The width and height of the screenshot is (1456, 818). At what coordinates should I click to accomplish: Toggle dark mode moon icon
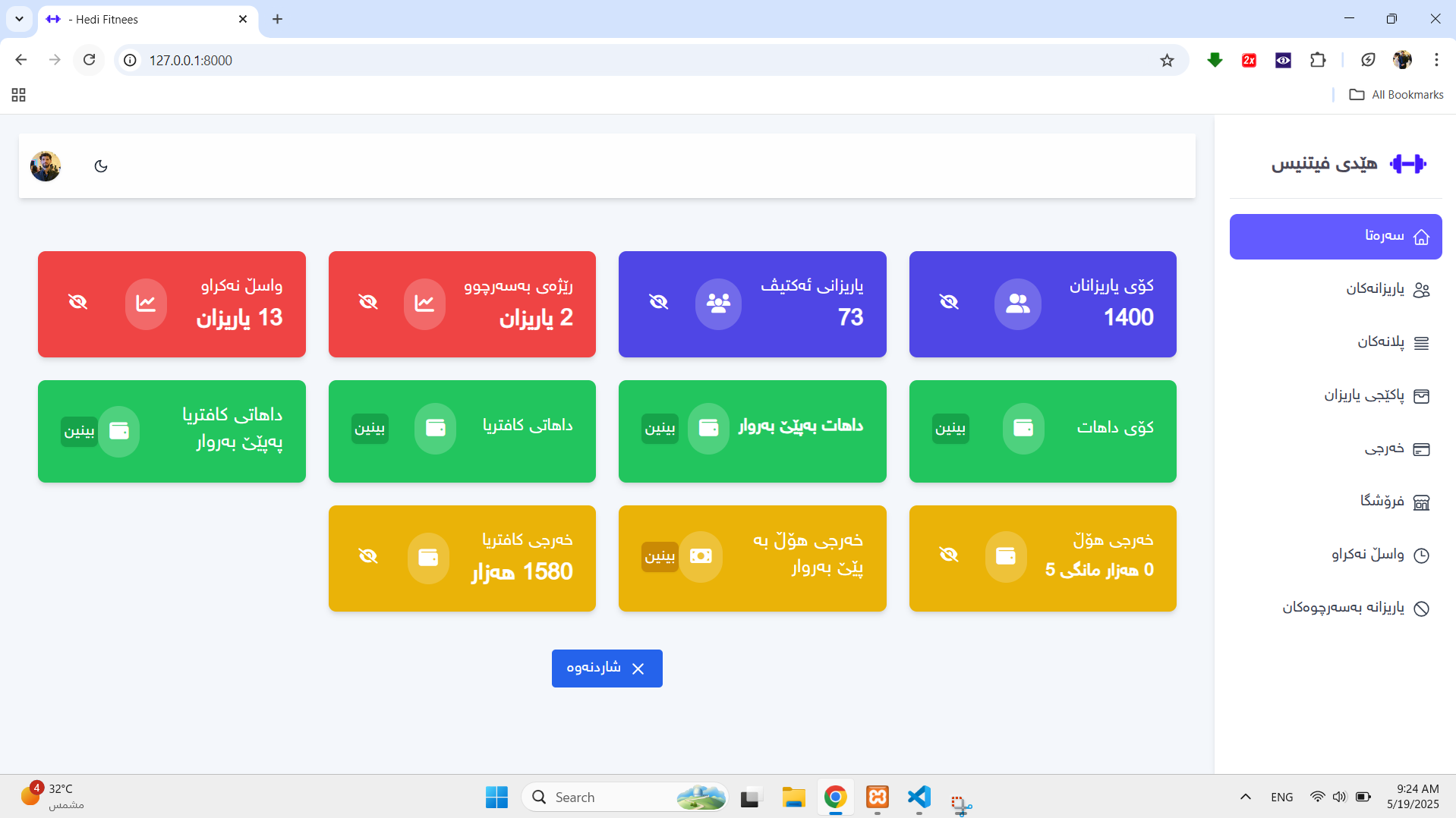[x=101, y=166]
